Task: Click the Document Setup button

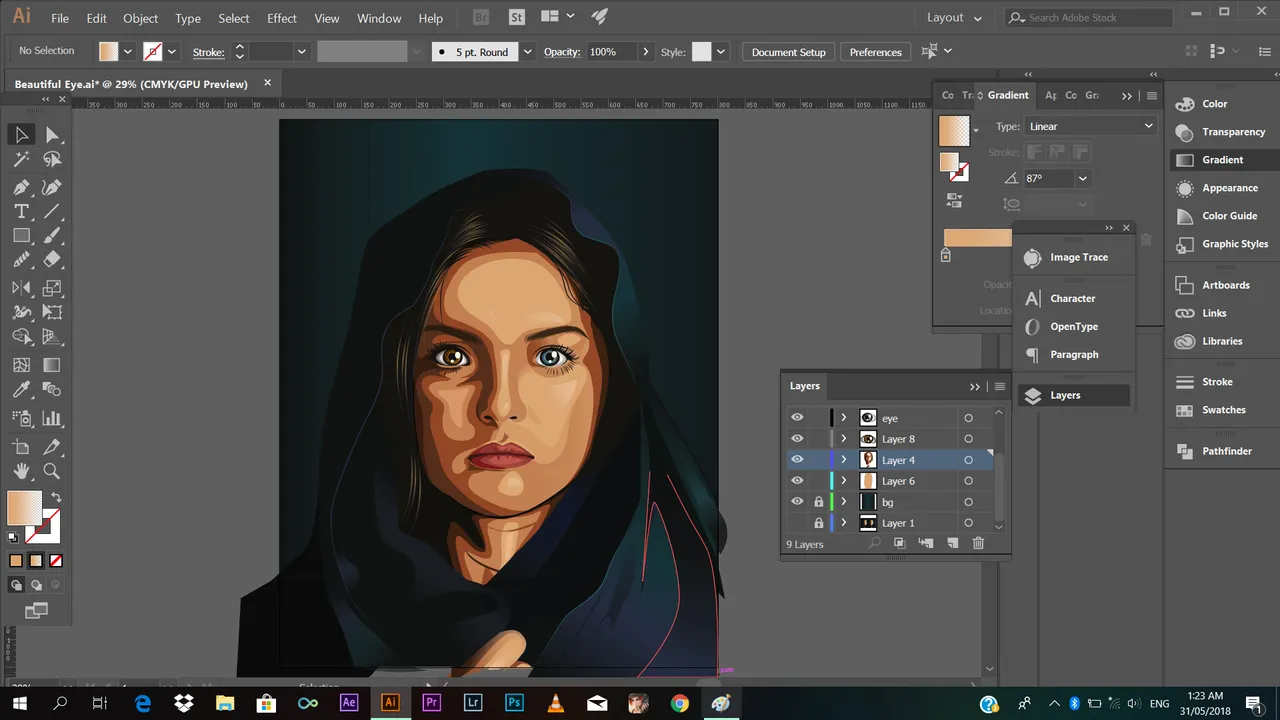Action: coord(789,52)
